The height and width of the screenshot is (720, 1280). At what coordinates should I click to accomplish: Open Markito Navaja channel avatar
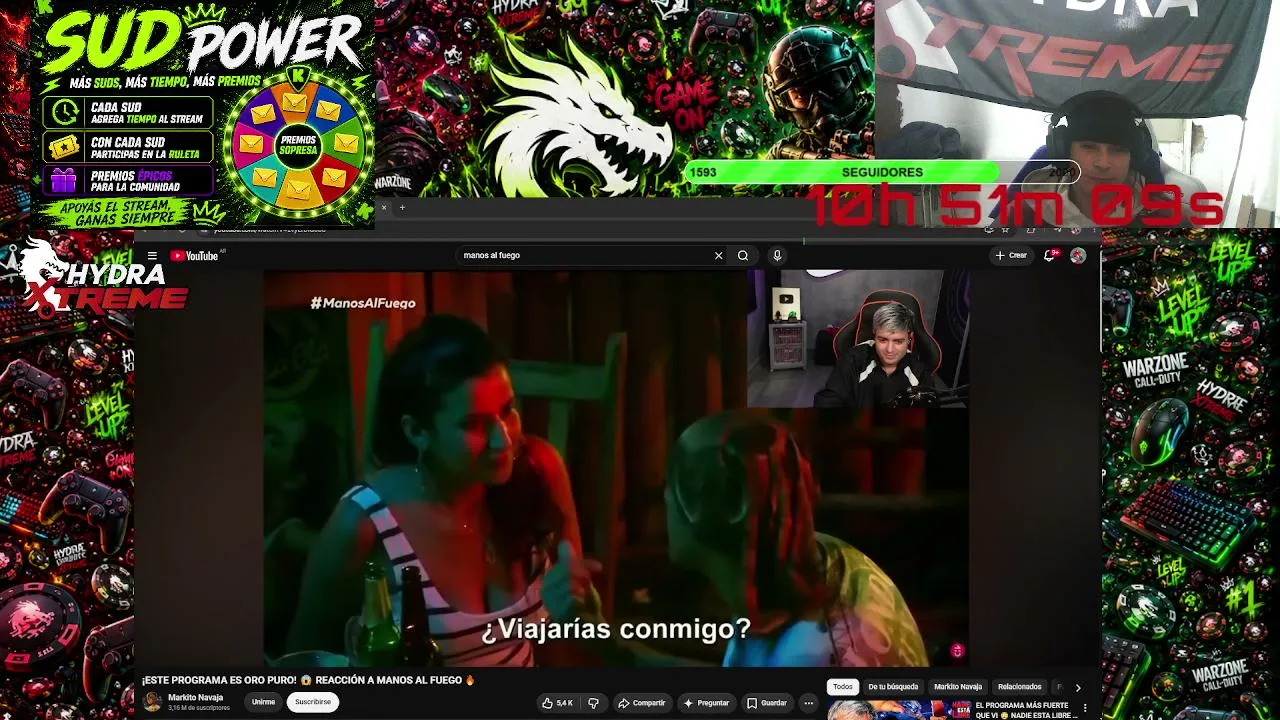(152, 702)
